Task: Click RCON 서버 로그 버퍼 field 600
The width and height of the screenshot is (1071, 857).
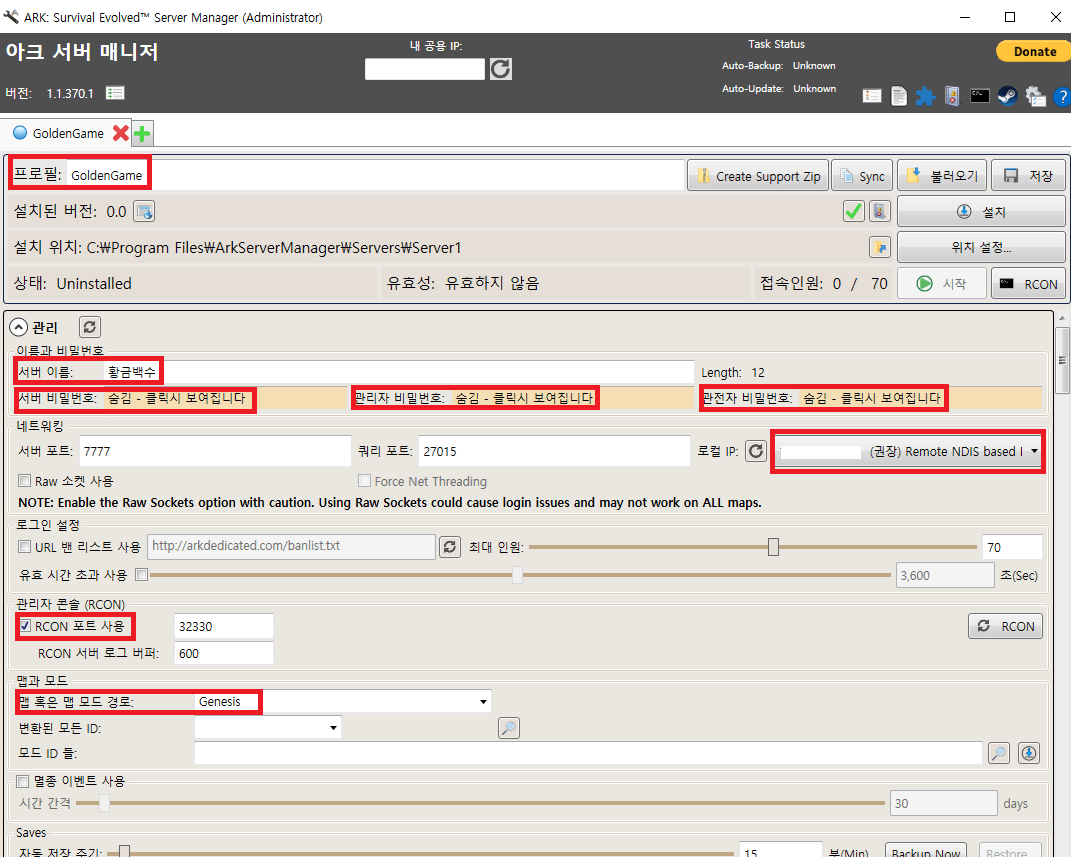Action: pos(224,654)
